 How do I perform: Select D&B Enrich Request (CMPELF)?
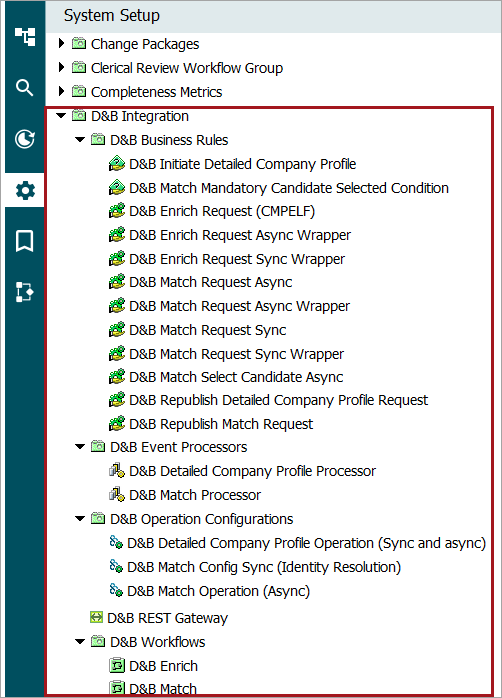point(222,211)
